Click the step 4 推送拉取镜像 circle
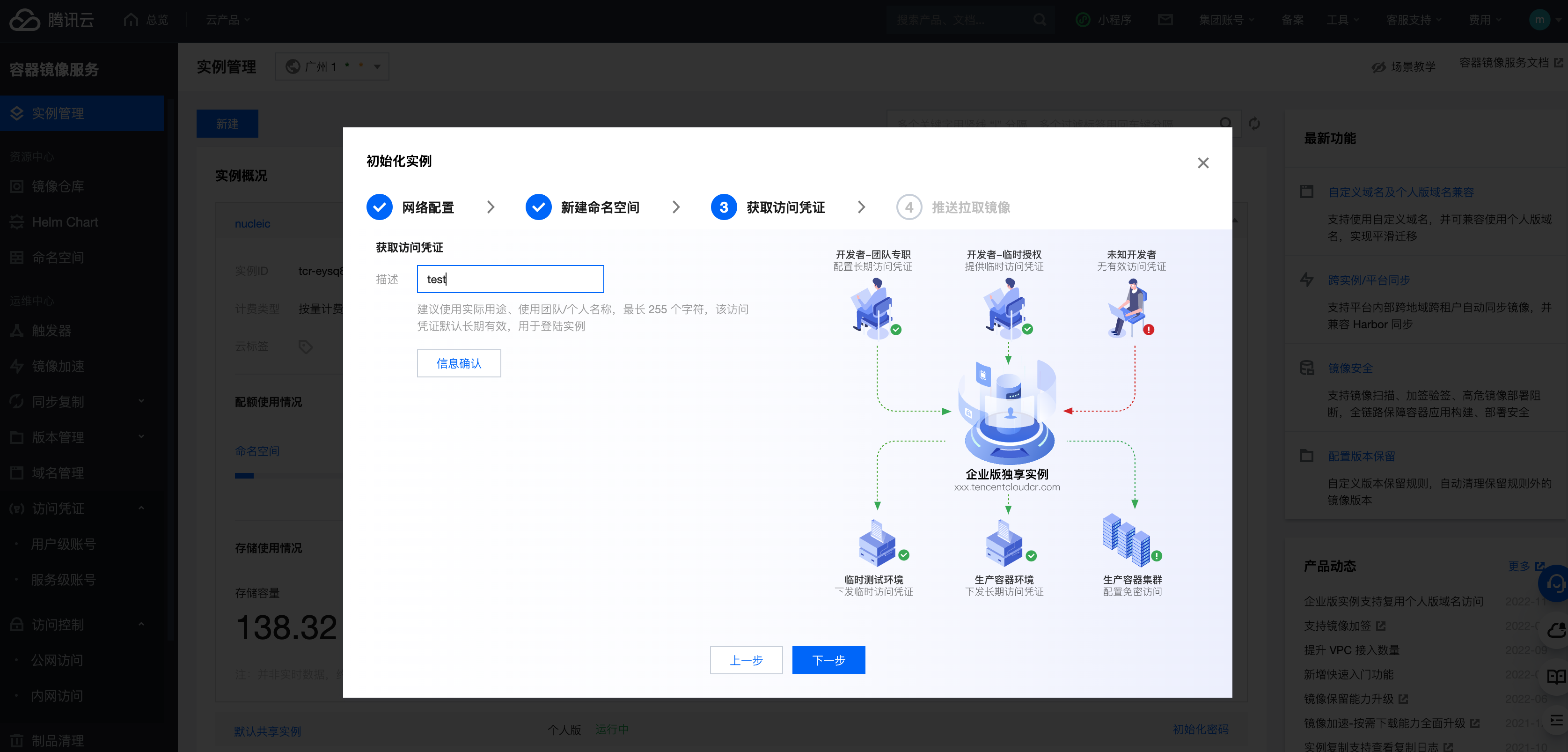 [909, 207]
